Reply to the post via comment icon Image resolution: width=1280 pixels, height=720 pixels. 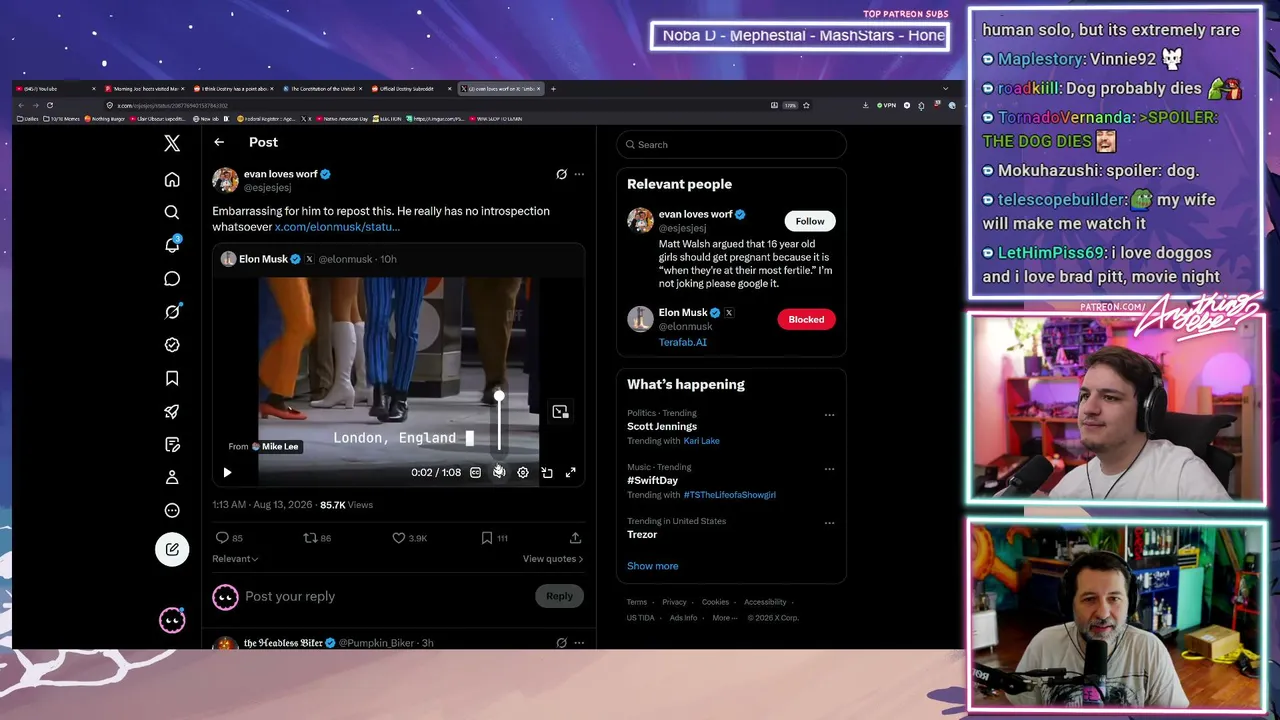222,538
